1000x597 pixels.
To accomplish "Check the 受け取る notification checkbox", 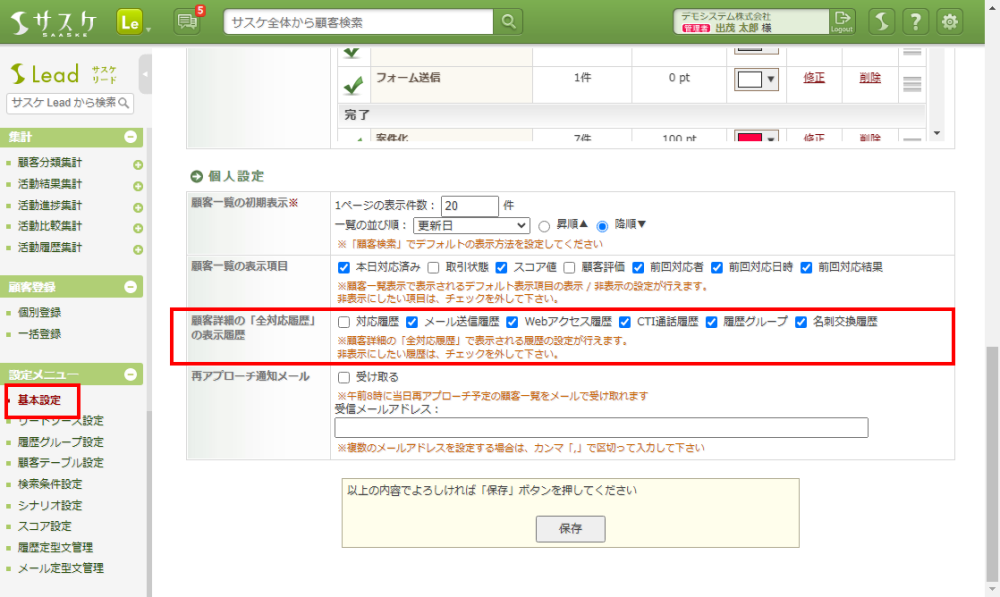I will point(344,378).
